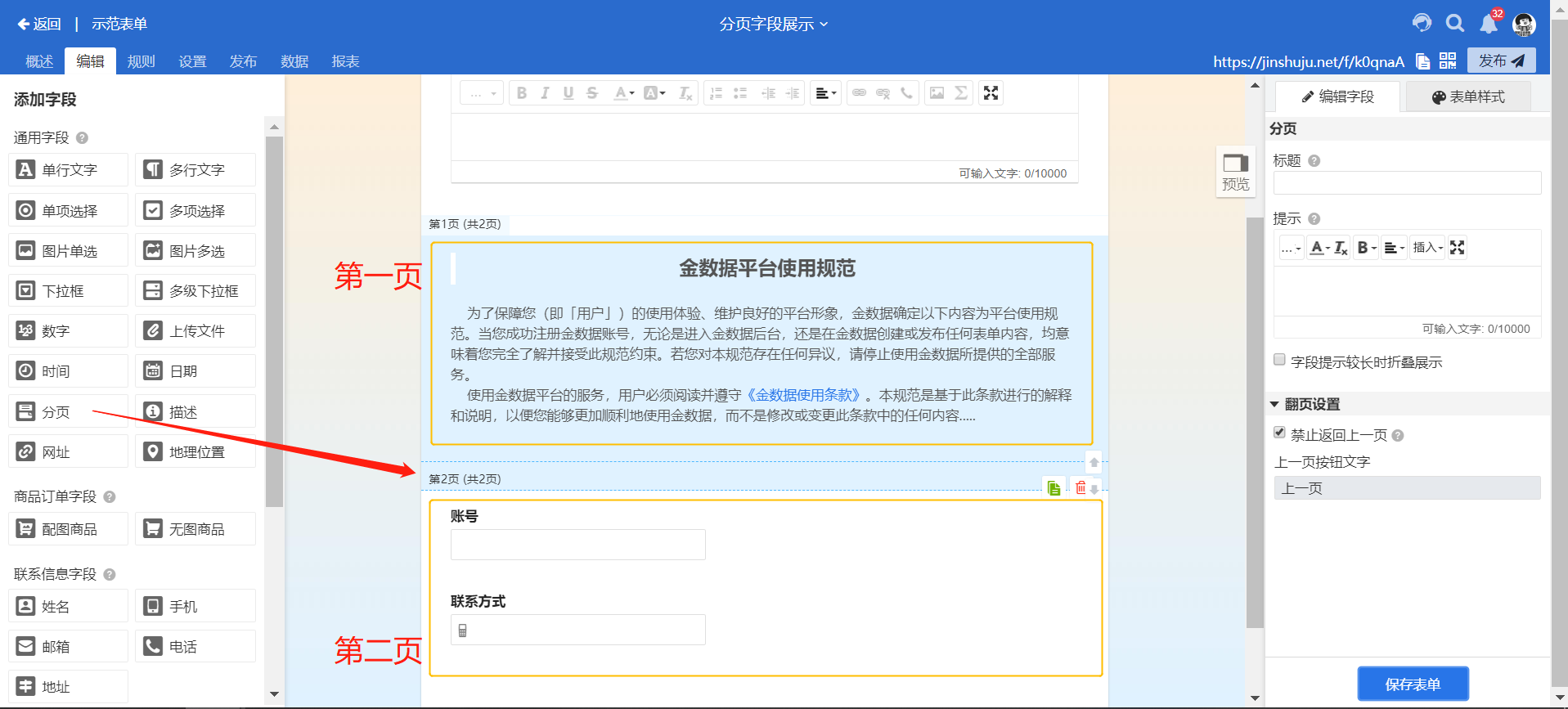Add a 地理位置 field
Screen dimensions: 1568x709
(195, 451)
